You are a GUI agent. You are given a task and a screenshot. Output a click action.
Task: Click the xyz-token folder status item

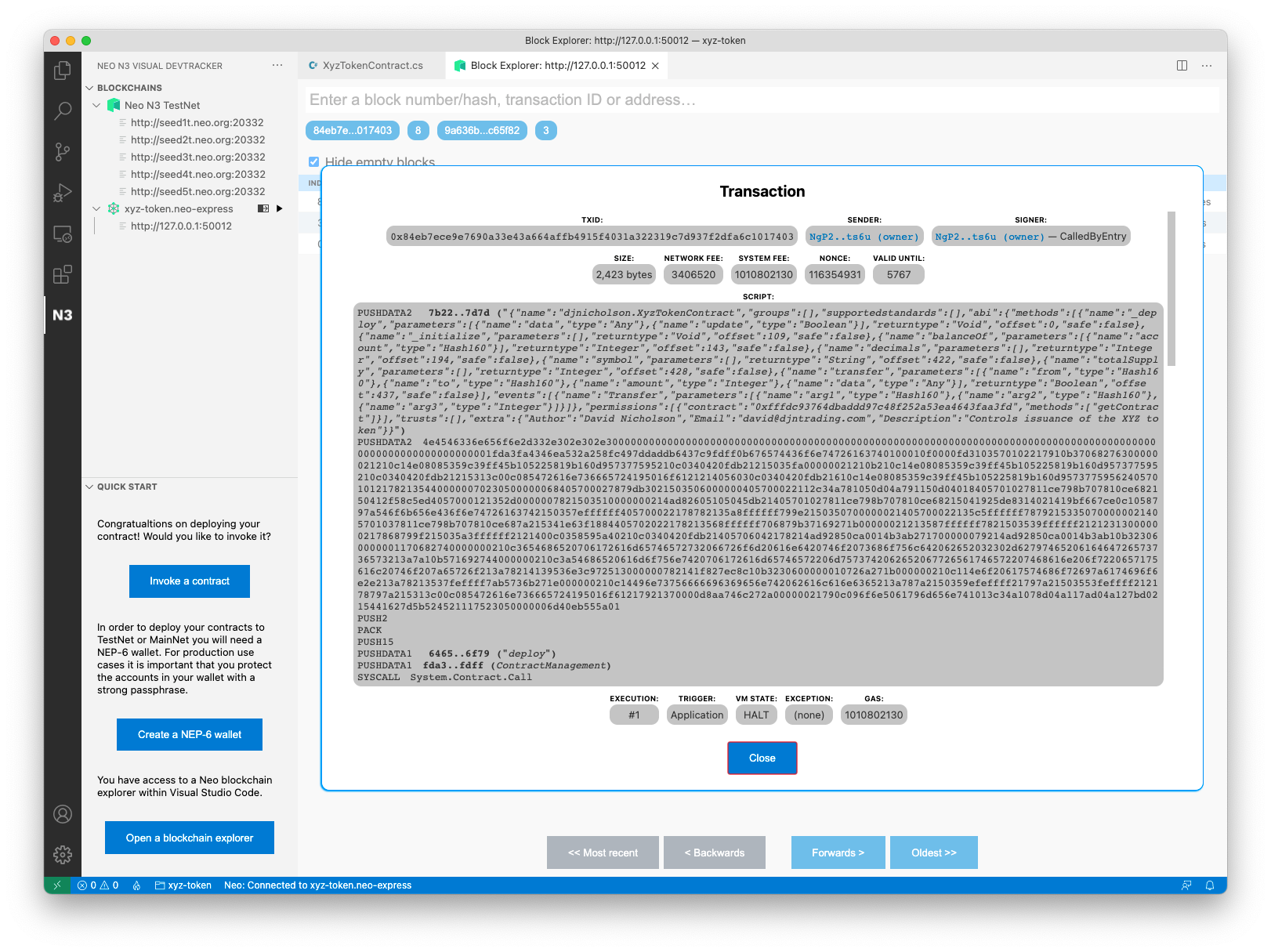pos(183,885)
